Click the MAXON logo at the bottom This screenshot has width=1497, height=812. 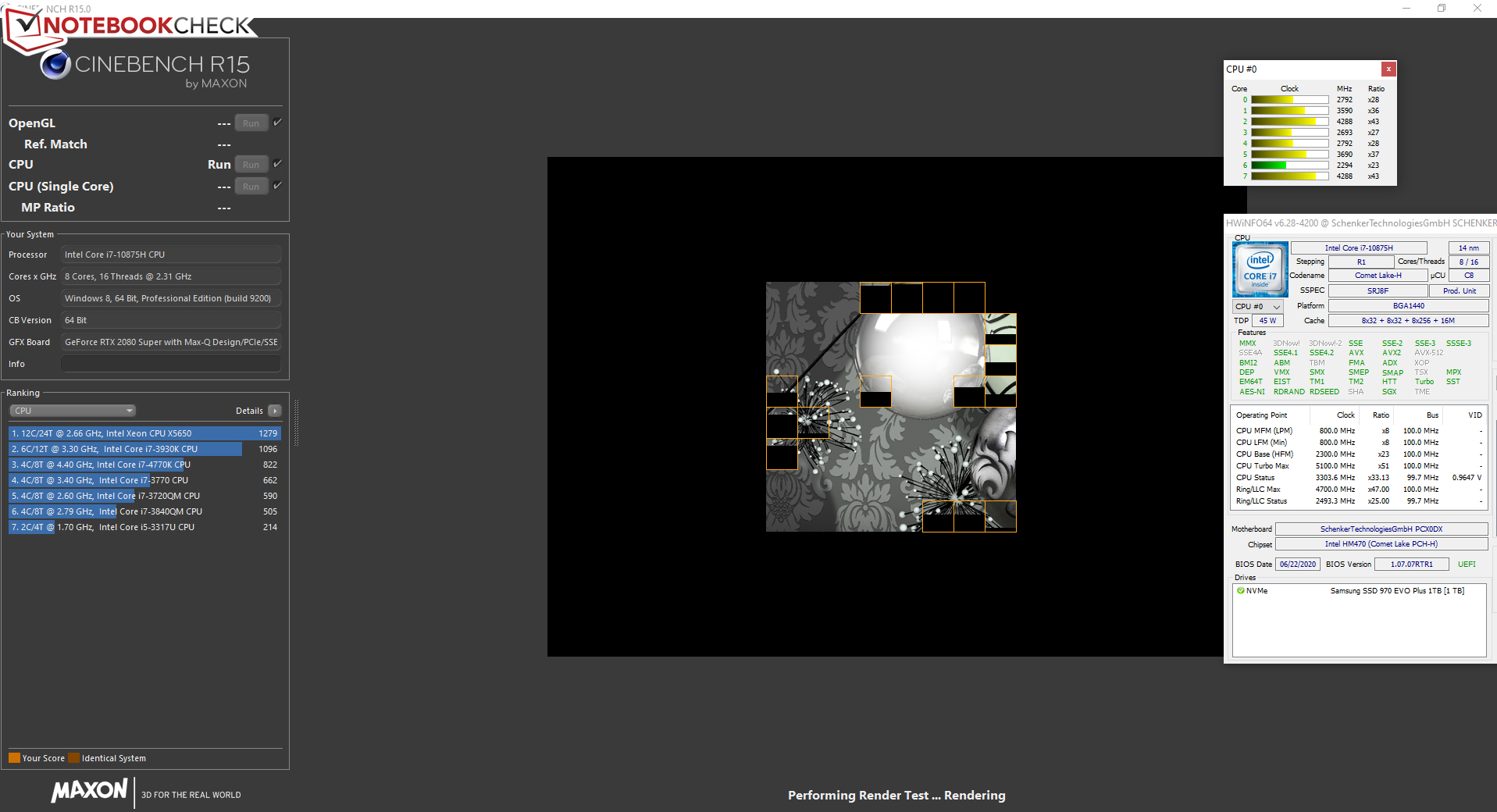pyautogui.click(x=89, y=790)
